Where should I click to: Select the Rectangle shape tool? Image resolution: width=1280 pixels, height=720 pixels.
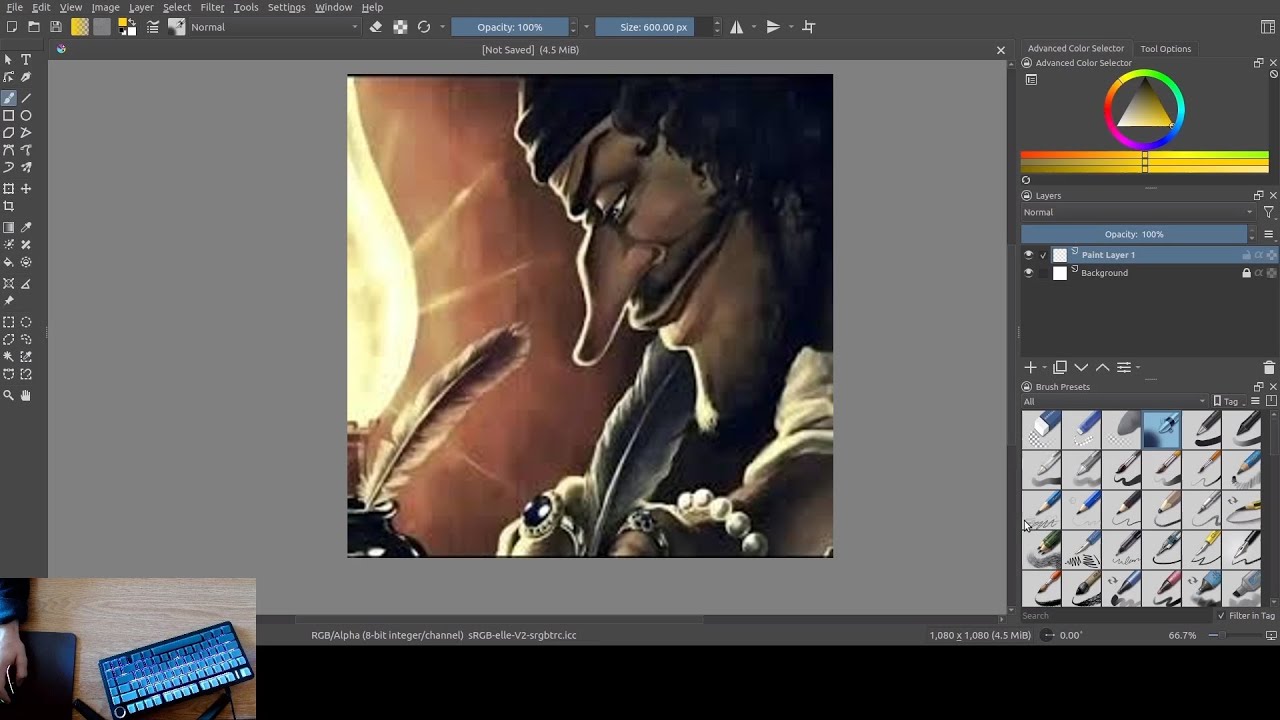(x=9, y=116)
